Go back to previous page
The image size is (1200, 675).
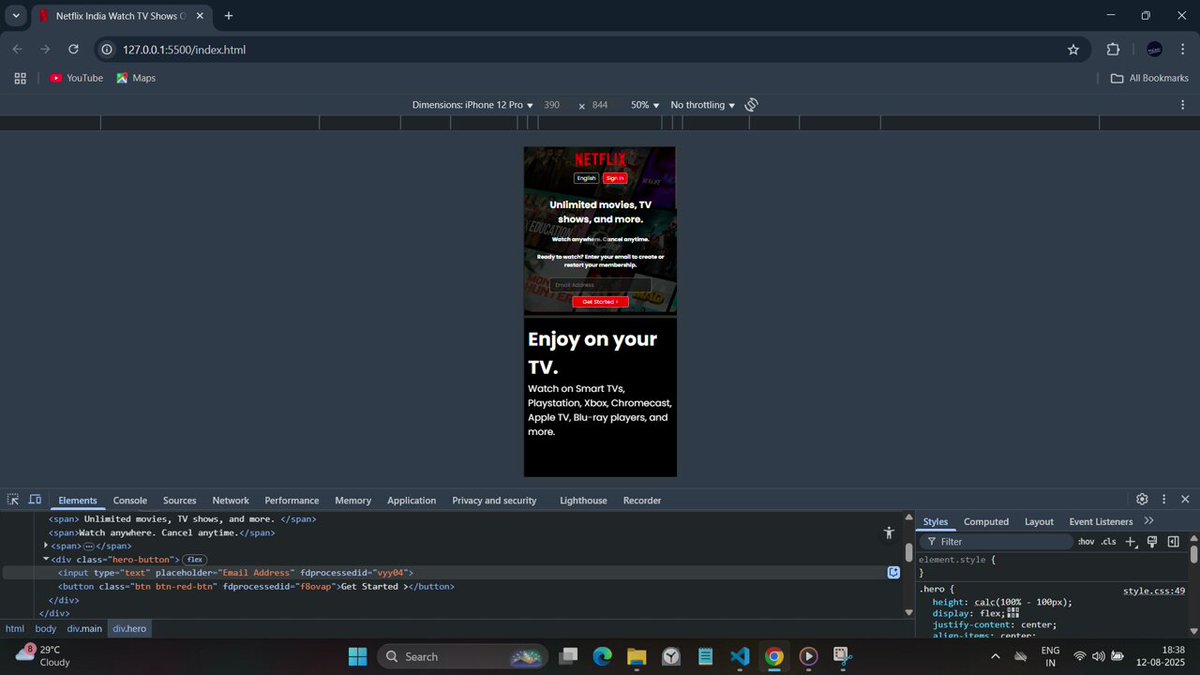tap(17, 49)
